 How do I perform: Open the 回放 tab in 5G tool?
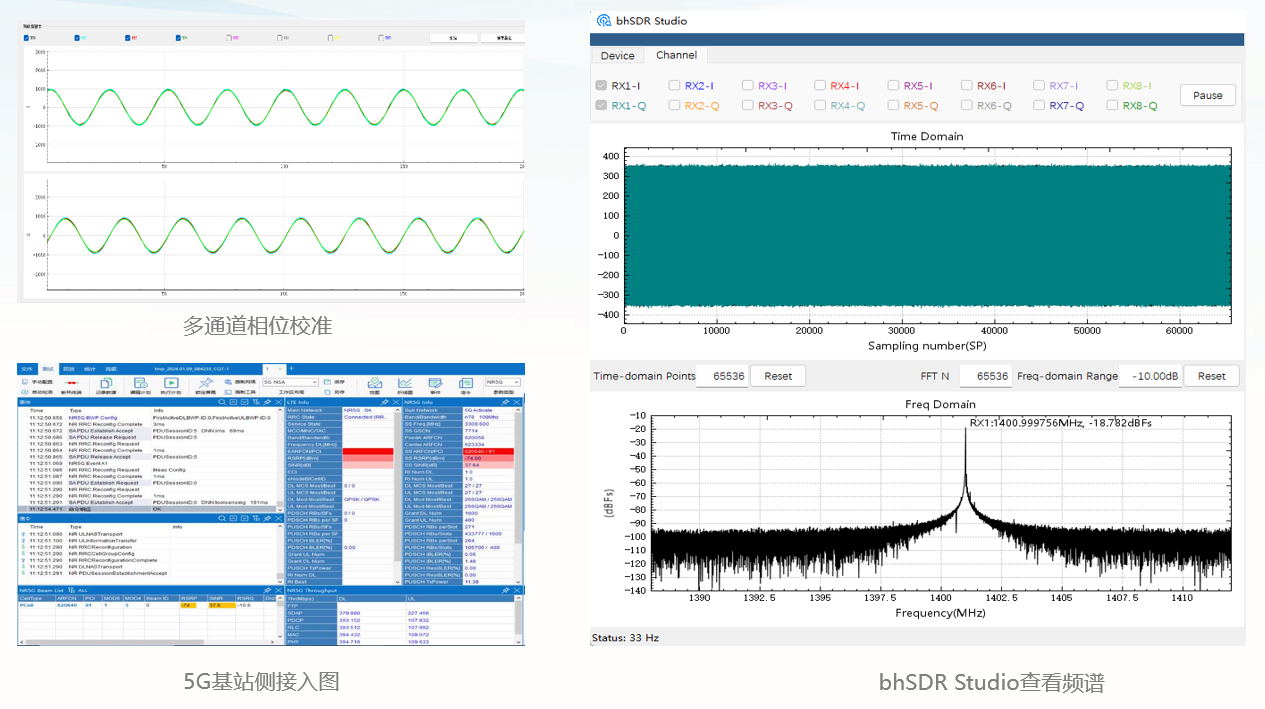[70, 368]
